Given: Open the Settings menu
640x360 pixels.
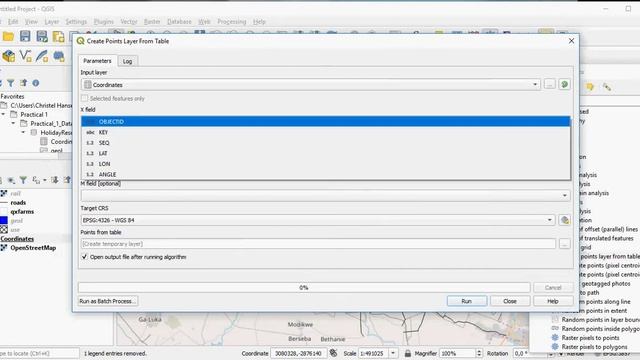Looking at the screenshot, I should pyautogui.click(x=76, y=22).
